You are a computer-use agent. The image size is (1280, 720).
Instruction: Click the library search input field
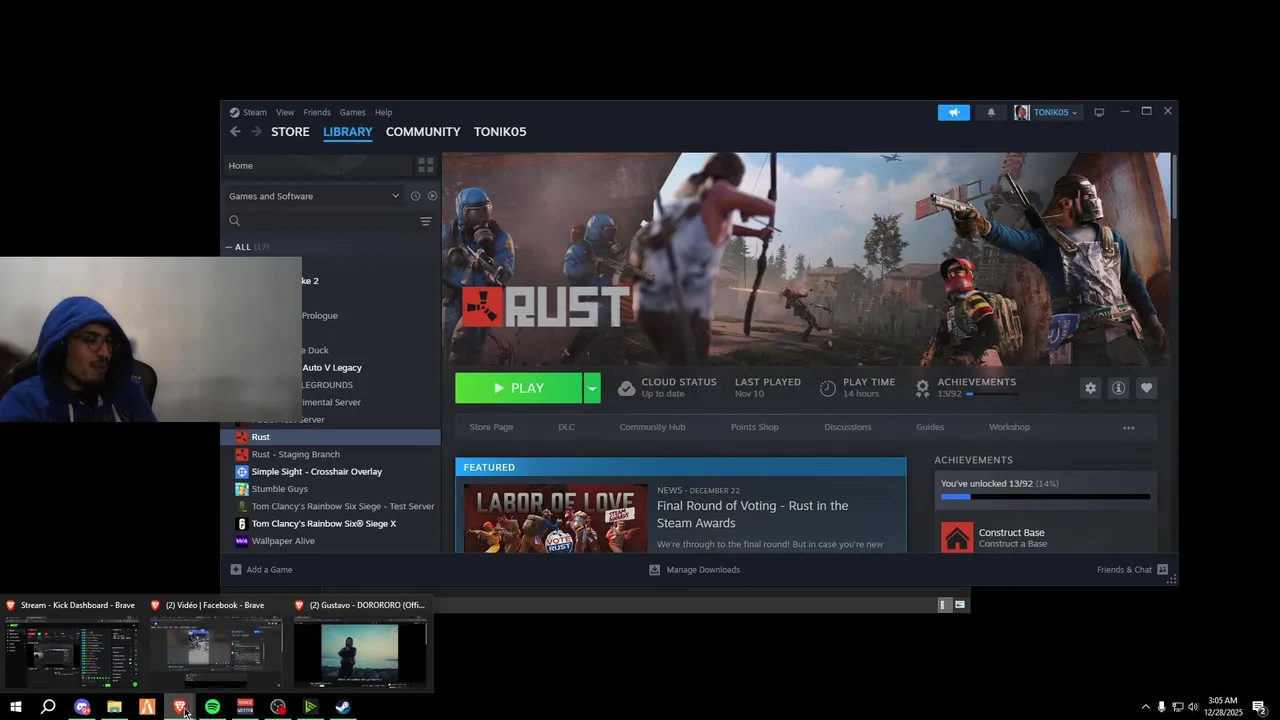coord(328,221)
